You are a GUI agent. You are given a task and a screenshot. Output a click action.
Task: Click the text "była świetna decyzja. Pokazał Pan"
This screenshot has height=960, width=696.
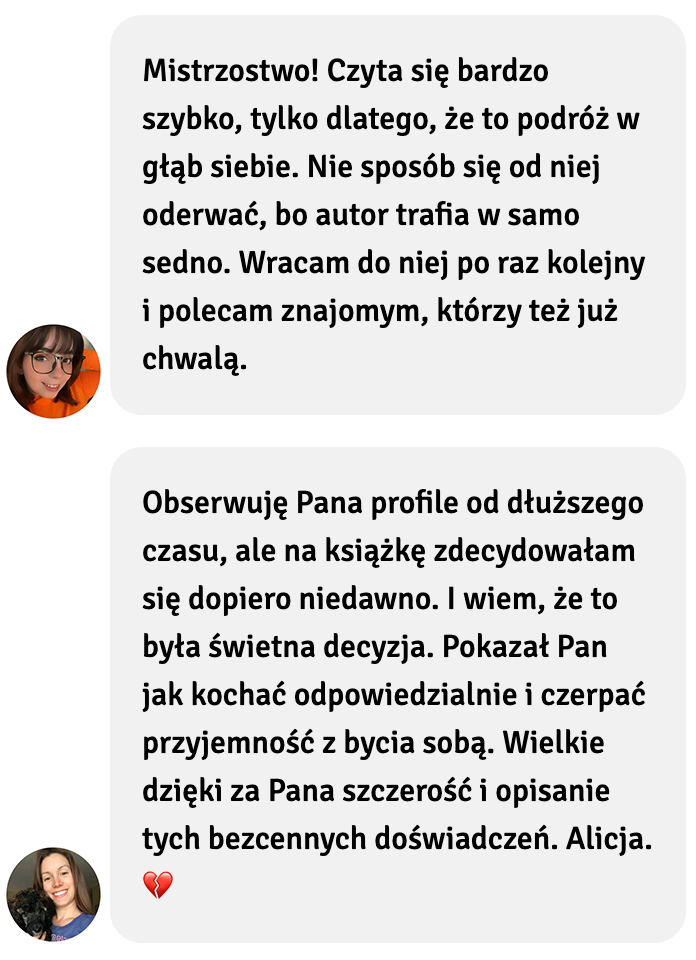point(375,647)
